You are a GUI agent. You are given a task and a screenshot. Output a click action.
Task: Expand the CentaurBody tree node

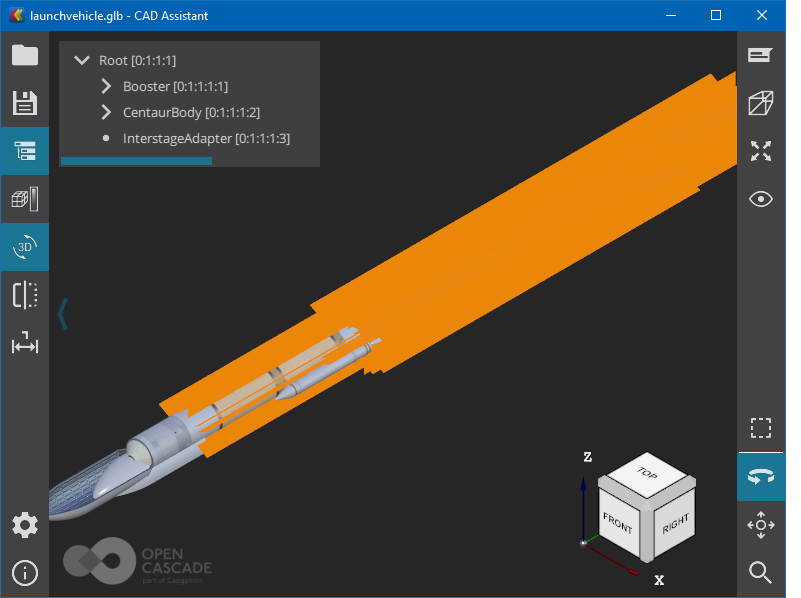click(106, 113)
